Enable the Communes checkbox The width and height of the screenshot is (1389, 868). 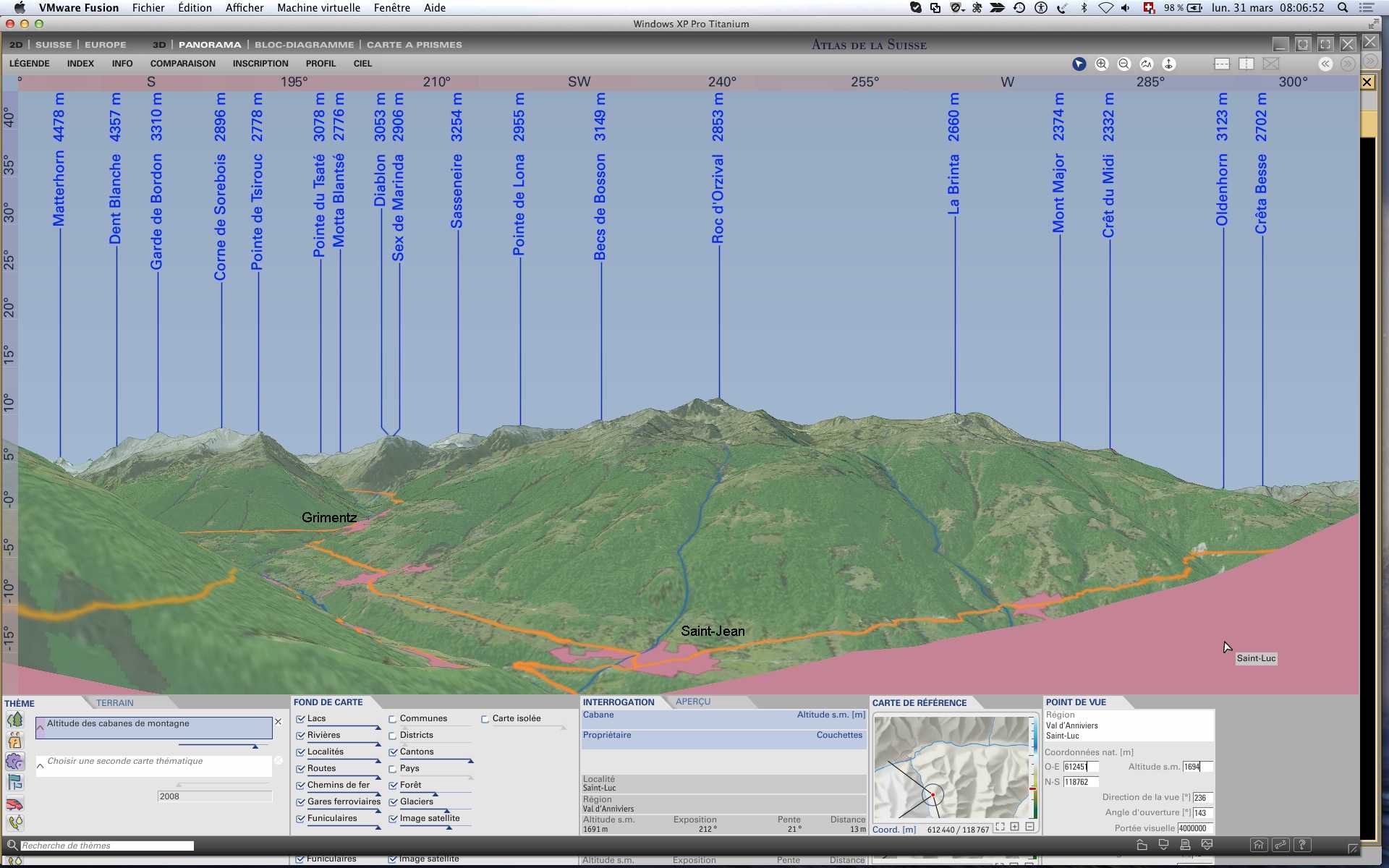coord(393,719)
